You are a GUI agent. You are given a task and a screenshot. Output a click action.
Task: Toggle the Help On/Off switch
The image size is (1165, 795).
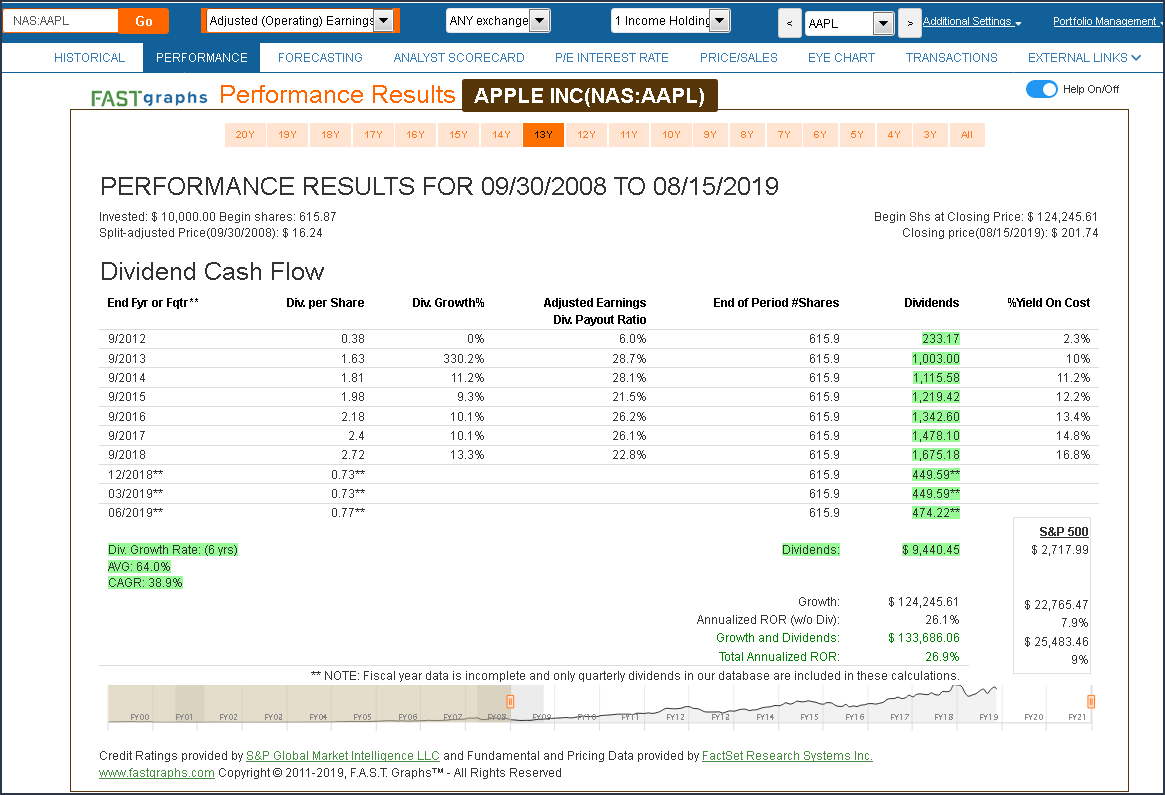pos(1041,89)
